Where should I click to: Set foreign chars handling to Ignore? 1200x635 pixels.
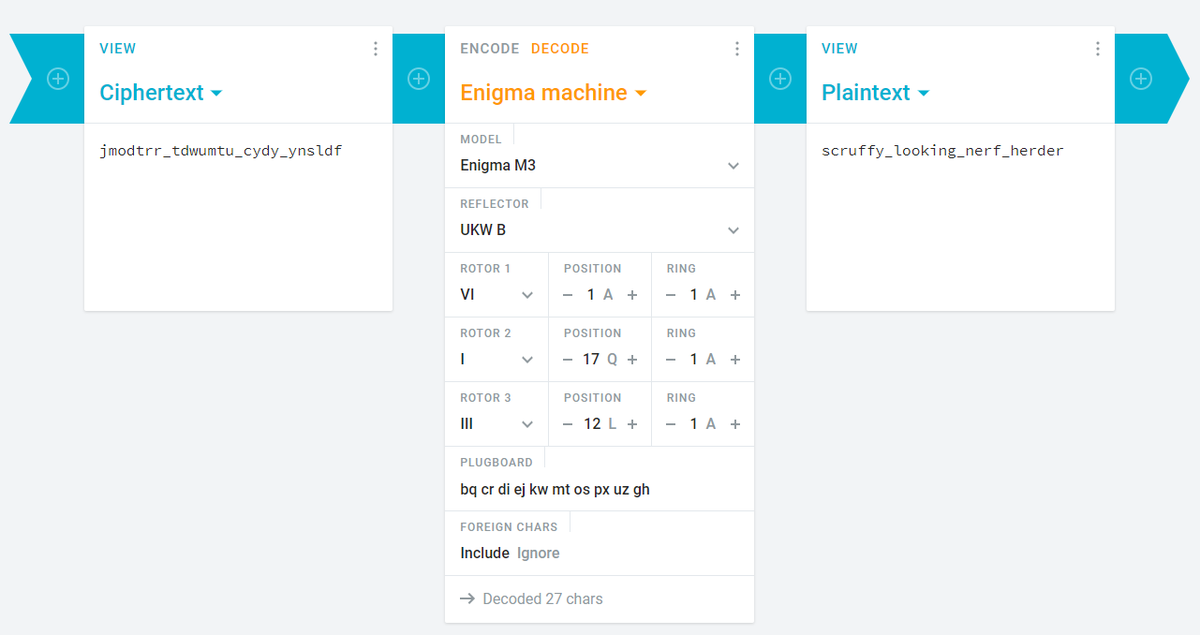pyautogui.click(x=538, y=552)
